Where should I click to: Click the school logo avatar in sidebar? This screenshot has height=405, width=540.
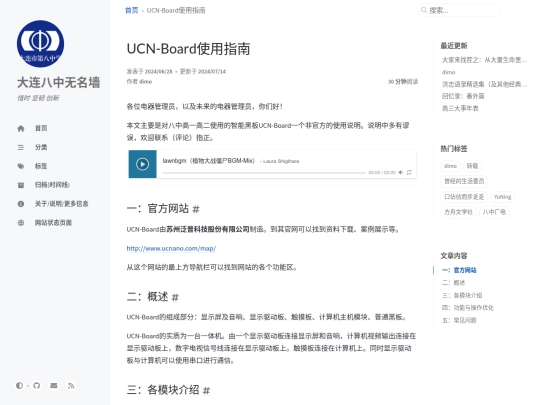40,44
